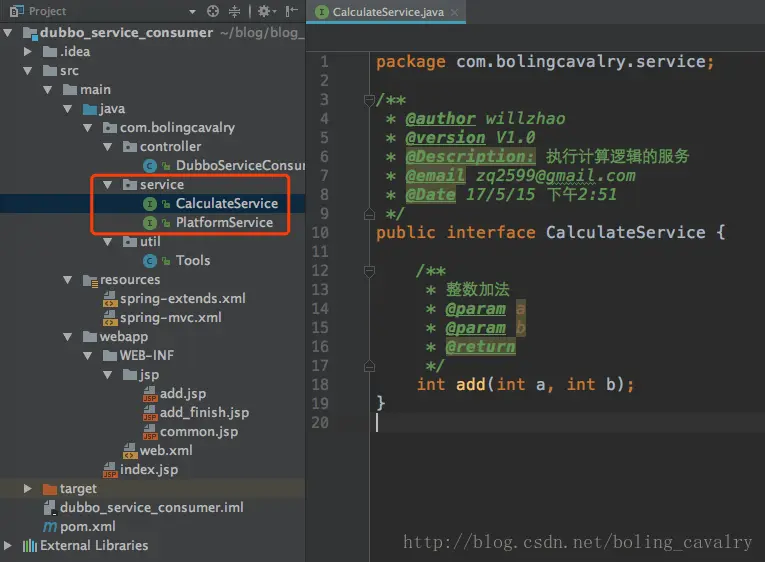Viewport: 765px width, 562px height.
Task: Click the hide Project panel icon
Action: pyautogui.click(x=292, y=11)
